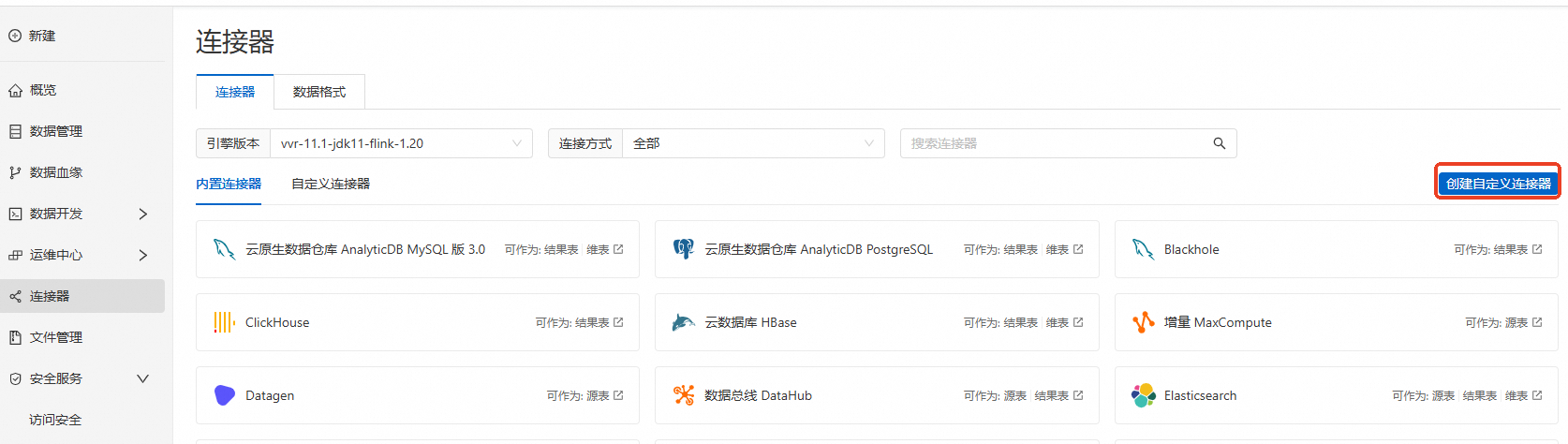Select the 自定义连接器 sub-tab
This screenshot has height=444, width=1568.
(331, 184)
